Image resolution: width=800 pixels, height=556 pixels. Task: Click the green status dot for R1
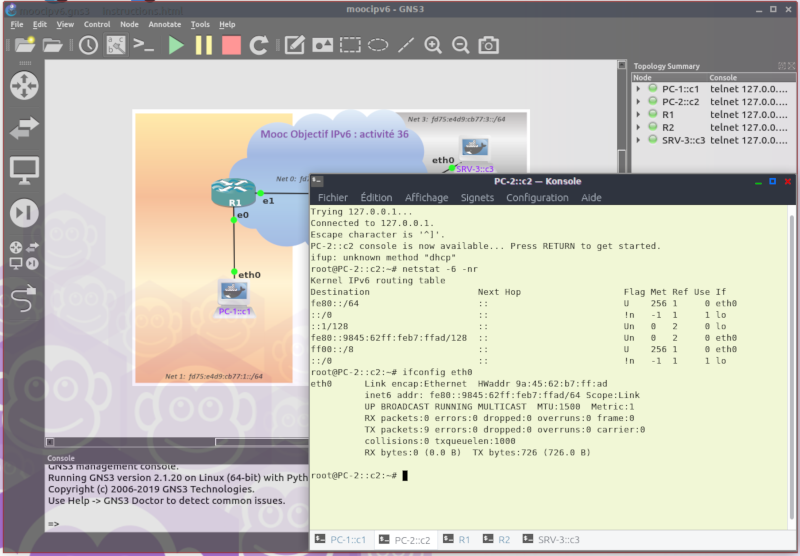(653, 114)
